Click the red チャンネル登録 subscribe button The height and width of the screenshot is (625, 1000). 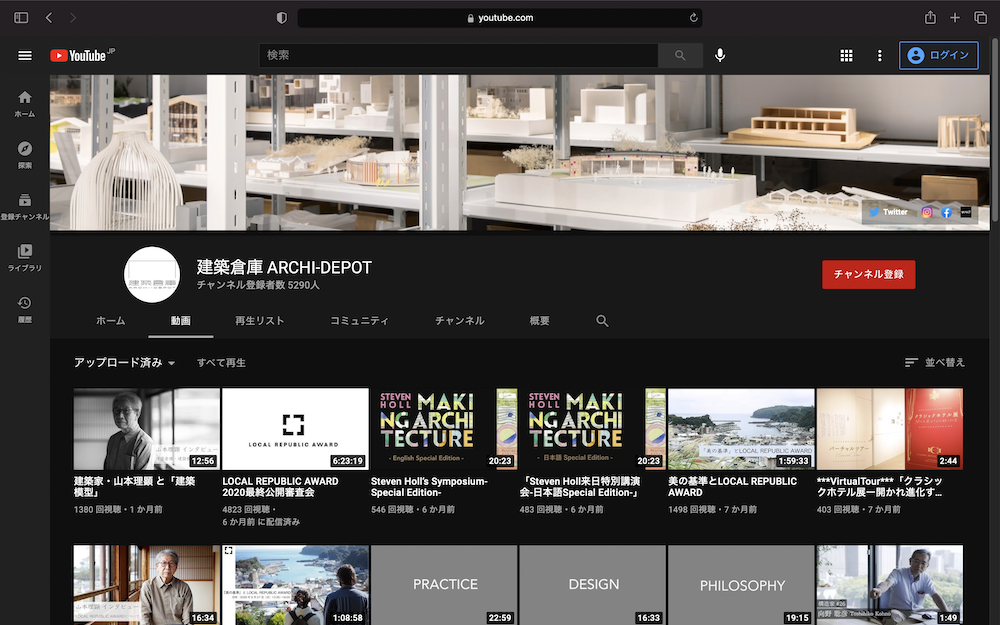(x=869, y=274)
